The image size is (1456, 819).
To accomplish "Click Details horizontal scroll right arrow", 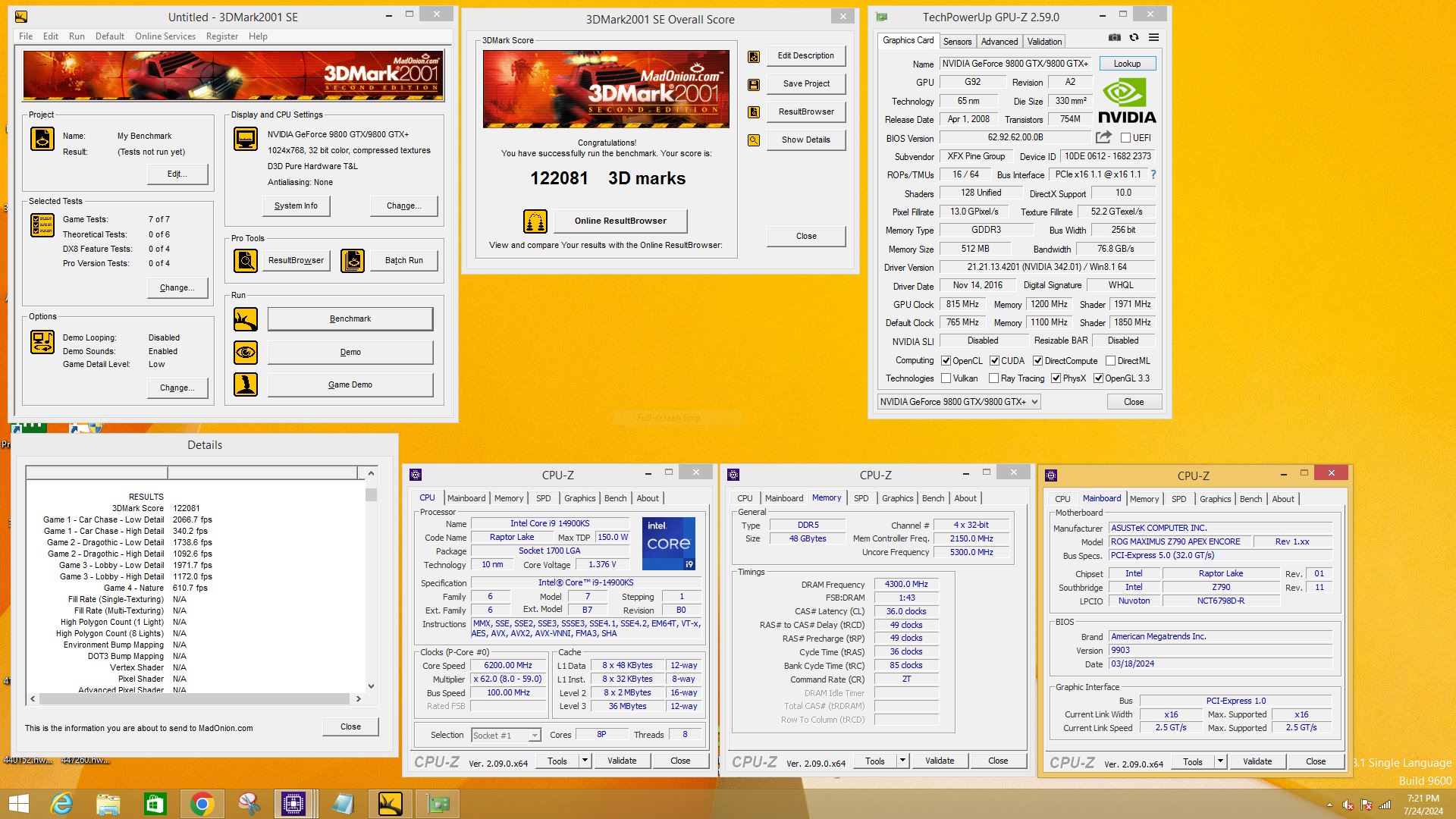I will 358,698.
